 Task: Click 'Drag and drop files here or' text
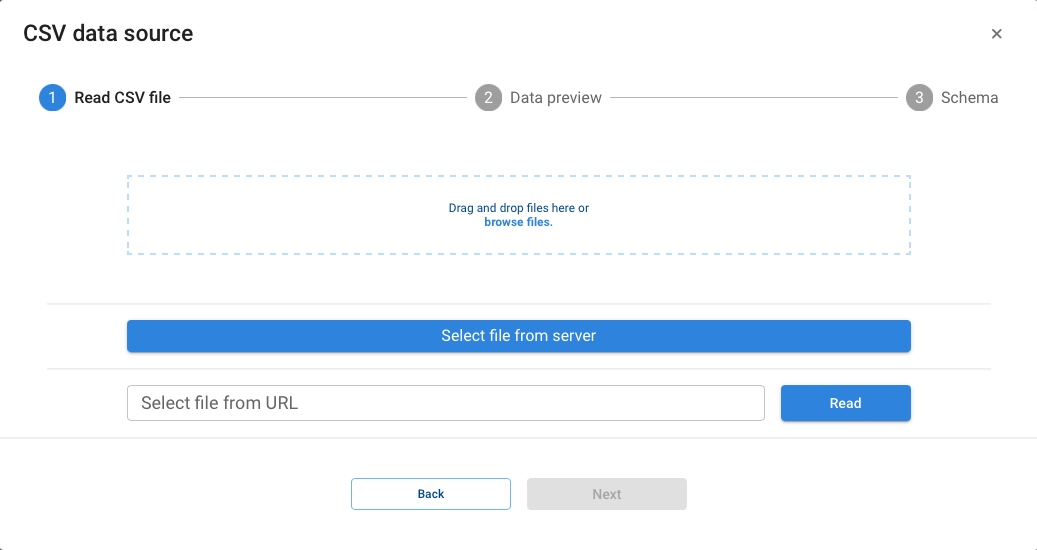pyautogui.click(x=518, y=208)
